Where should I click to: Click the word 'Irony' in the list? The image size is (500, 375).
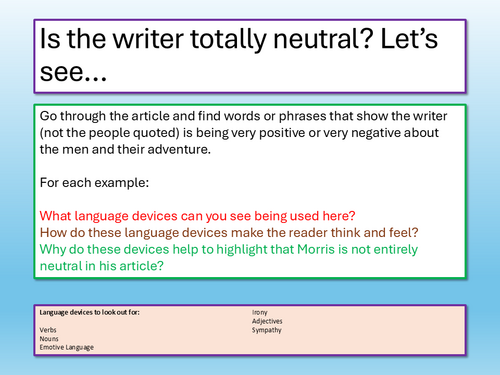click(x=260, y=312)
